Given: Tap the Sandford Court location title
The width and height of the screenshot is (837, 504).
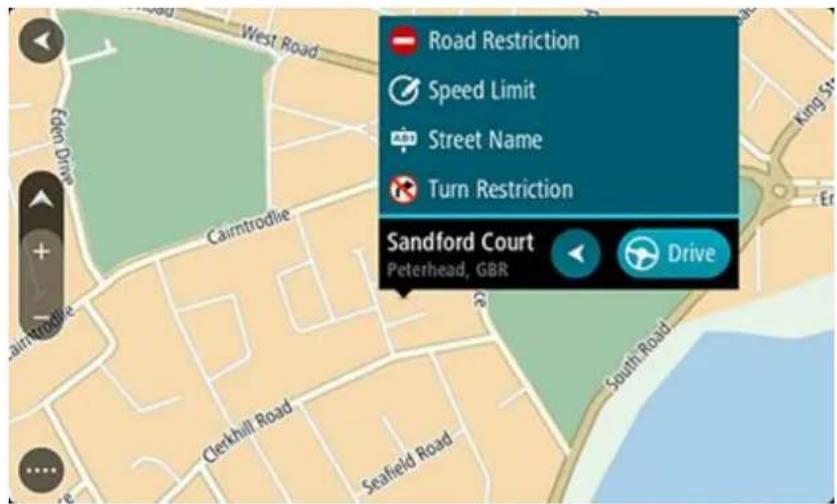Looking at the screenshot, I should coord(460,242).
